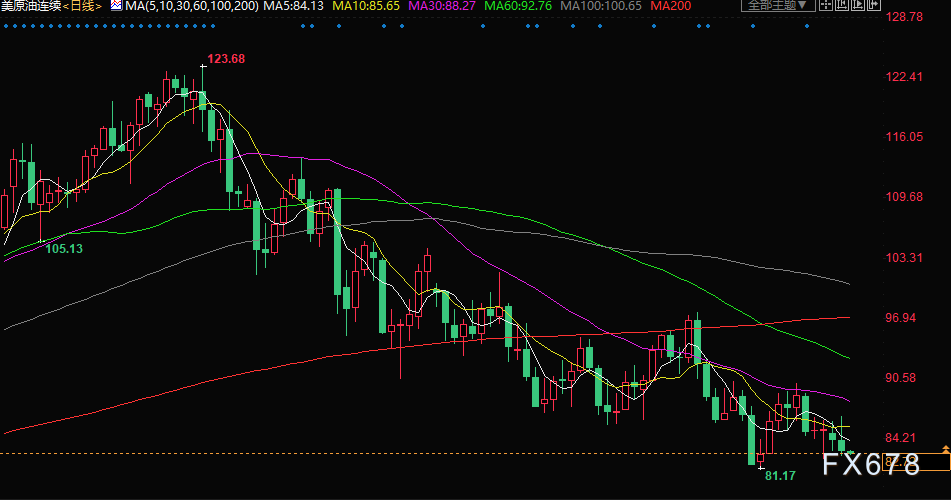Click the 81.17 low price marker
Screen dimensions: 951x500
pos(780,476)
